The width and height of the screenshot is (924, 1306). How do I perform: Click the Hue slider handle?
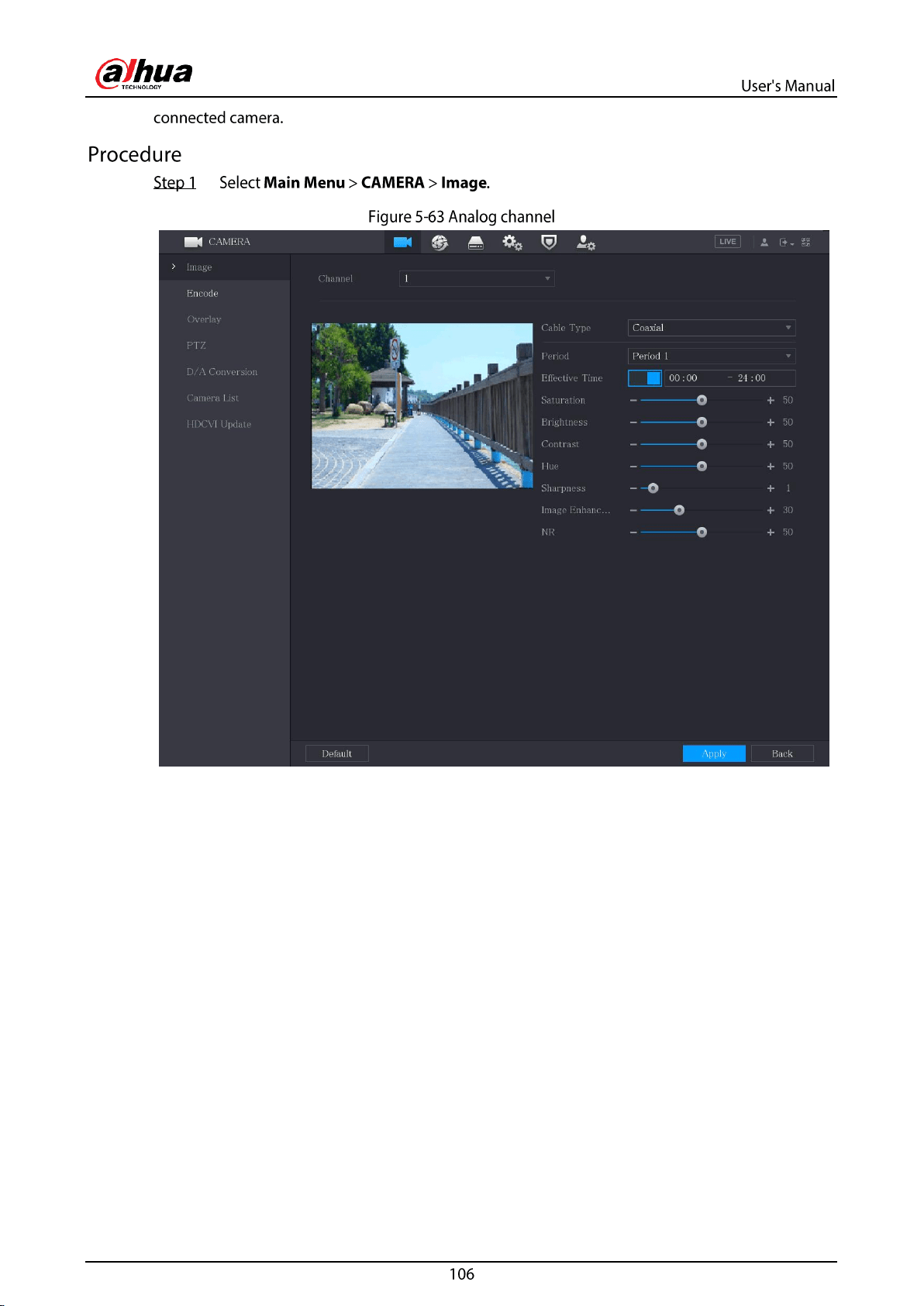702,467
